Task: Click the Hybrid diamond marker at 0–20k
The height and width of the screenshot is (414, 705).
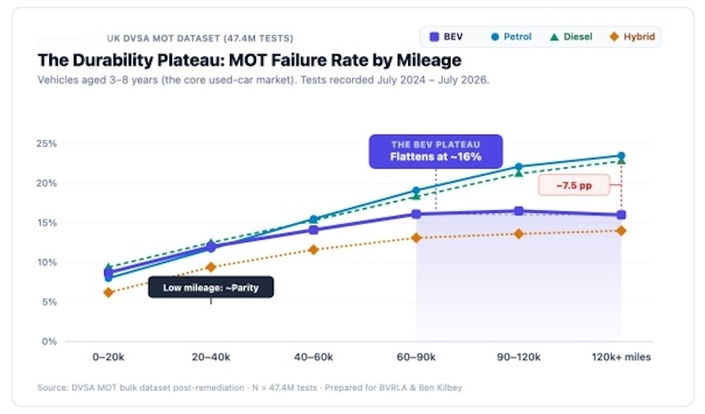Action: (x=108, y=293)
